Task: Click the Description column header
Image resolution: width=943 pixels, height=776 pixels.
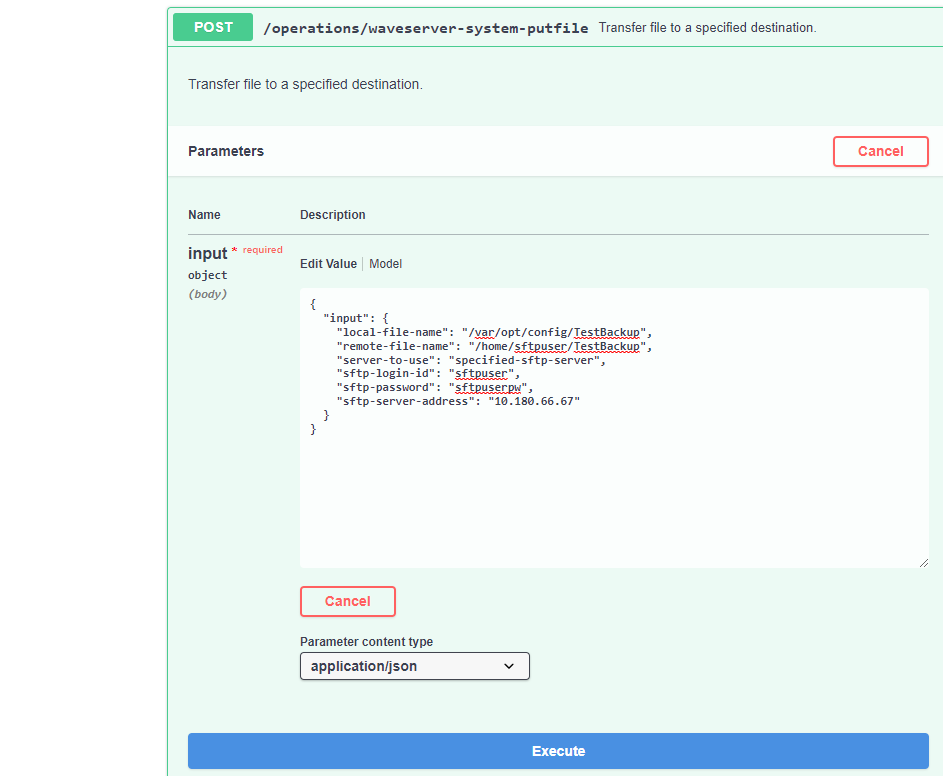Action: (x=332, y=214)
